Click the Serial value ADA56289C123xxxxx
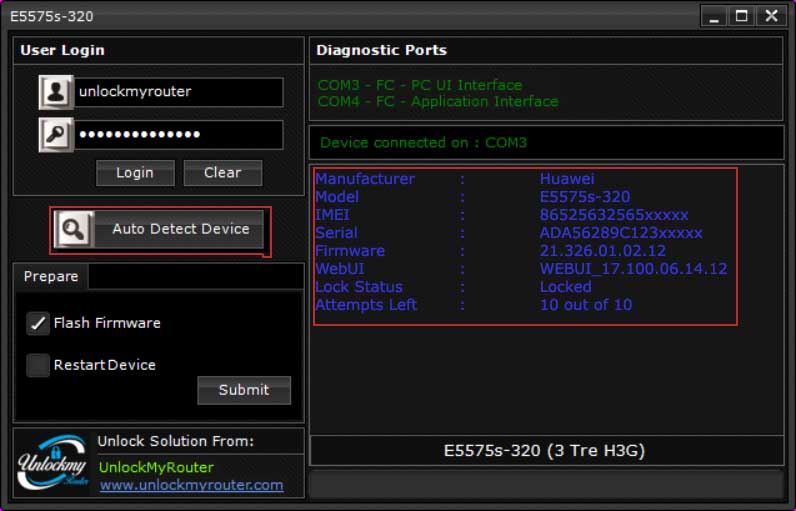This screenshot has width=796, height=511. click(621, 233)
